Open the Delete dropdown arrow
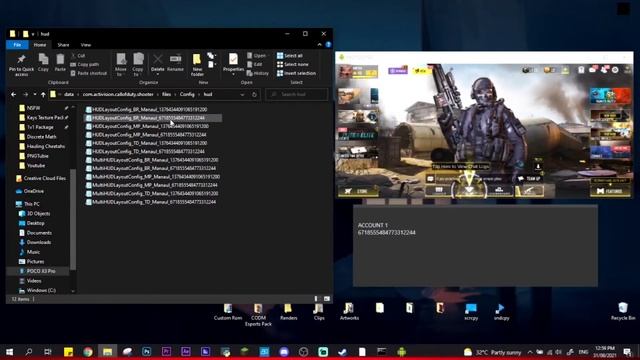Viewport: 640px width, 360px height. (x=158, y=74)
